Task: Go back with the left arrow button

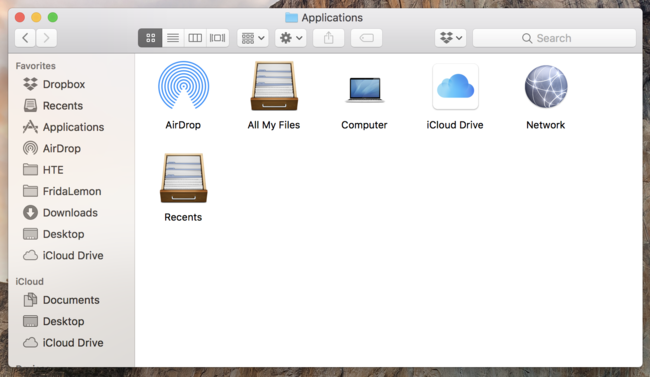Action: coord(25,38)
